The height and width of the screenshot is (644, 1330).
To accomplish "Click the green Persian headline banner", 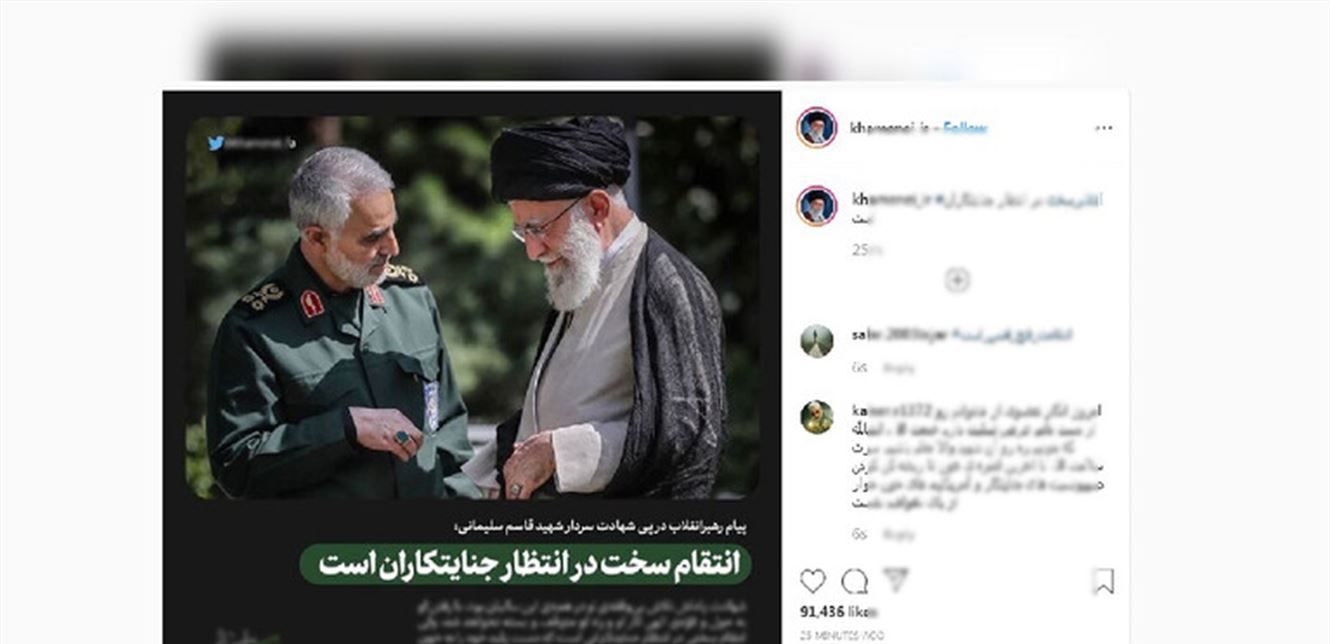I will (x=525, y=564).
